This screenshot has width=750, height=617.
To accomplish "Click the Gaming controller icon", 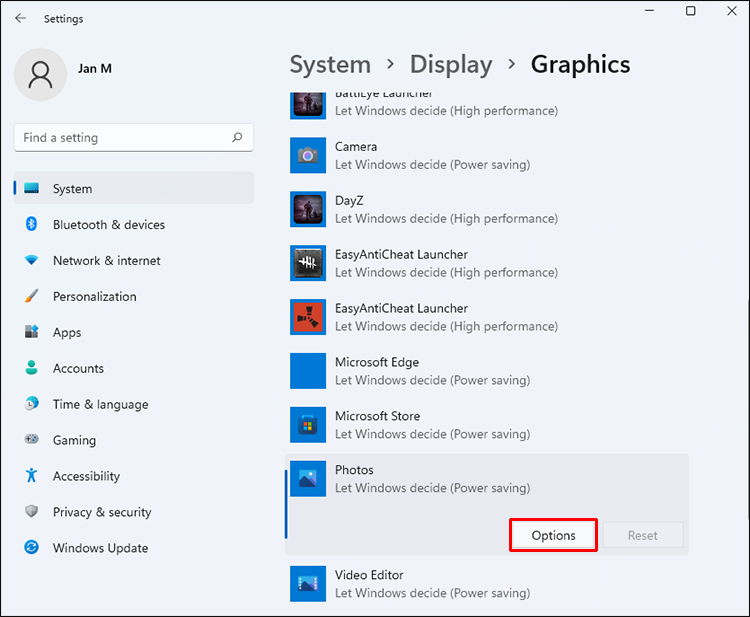I will click(x=32, y=439).
